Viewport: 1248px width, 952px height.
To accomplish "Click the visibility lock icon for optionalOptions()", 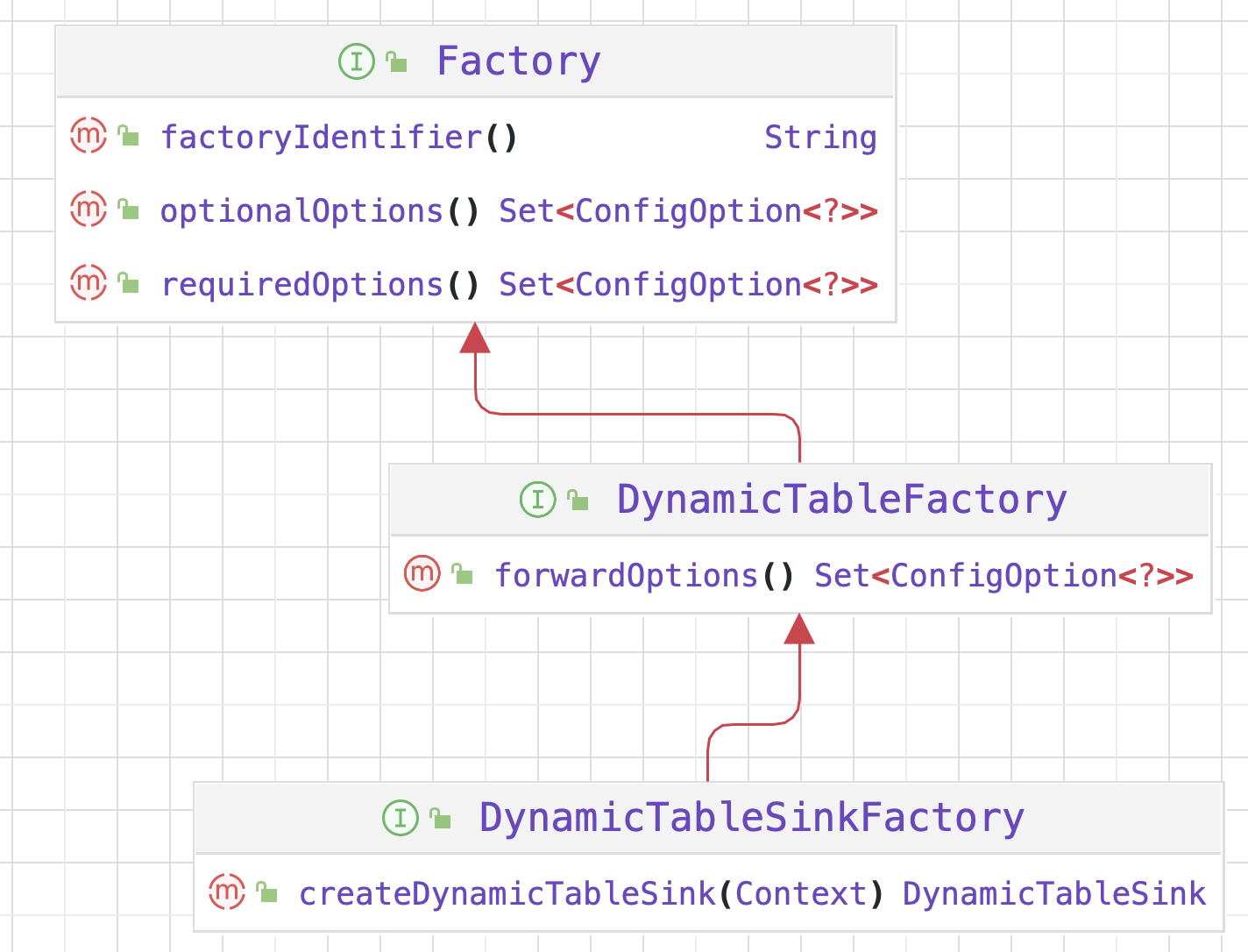I will click(128, 210).
